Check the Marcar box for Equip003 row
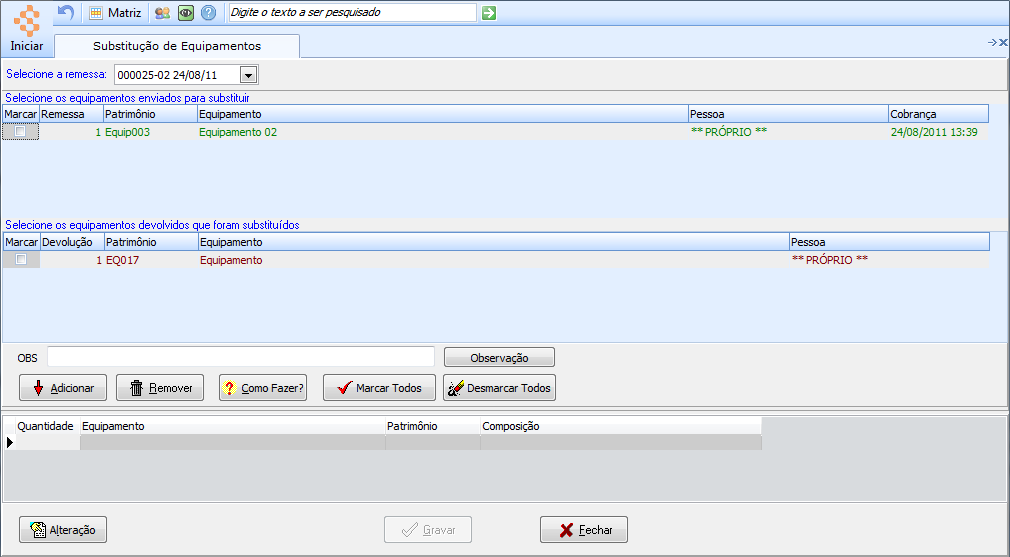Screen dimensions: 1010x557 (x=21, y=131)
